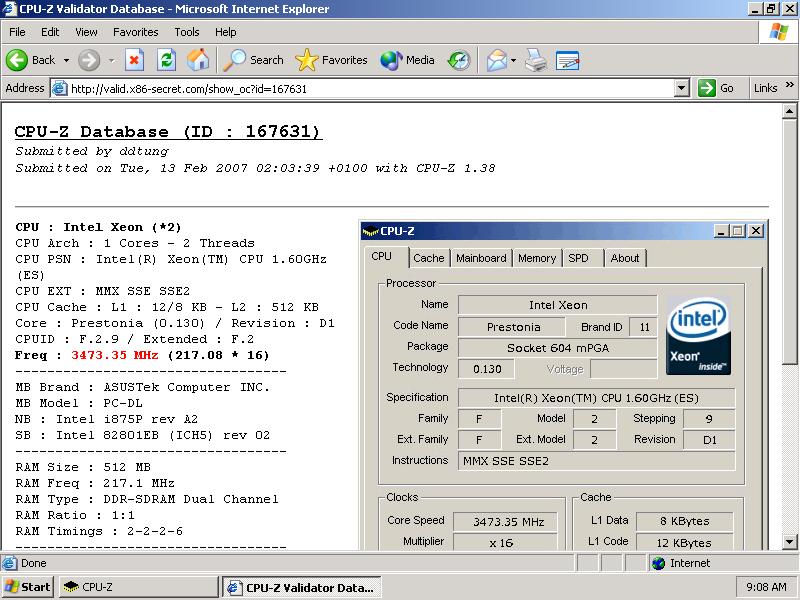Open the Tools menu
This screenshot has width=800, height=600.
[187, 32]
